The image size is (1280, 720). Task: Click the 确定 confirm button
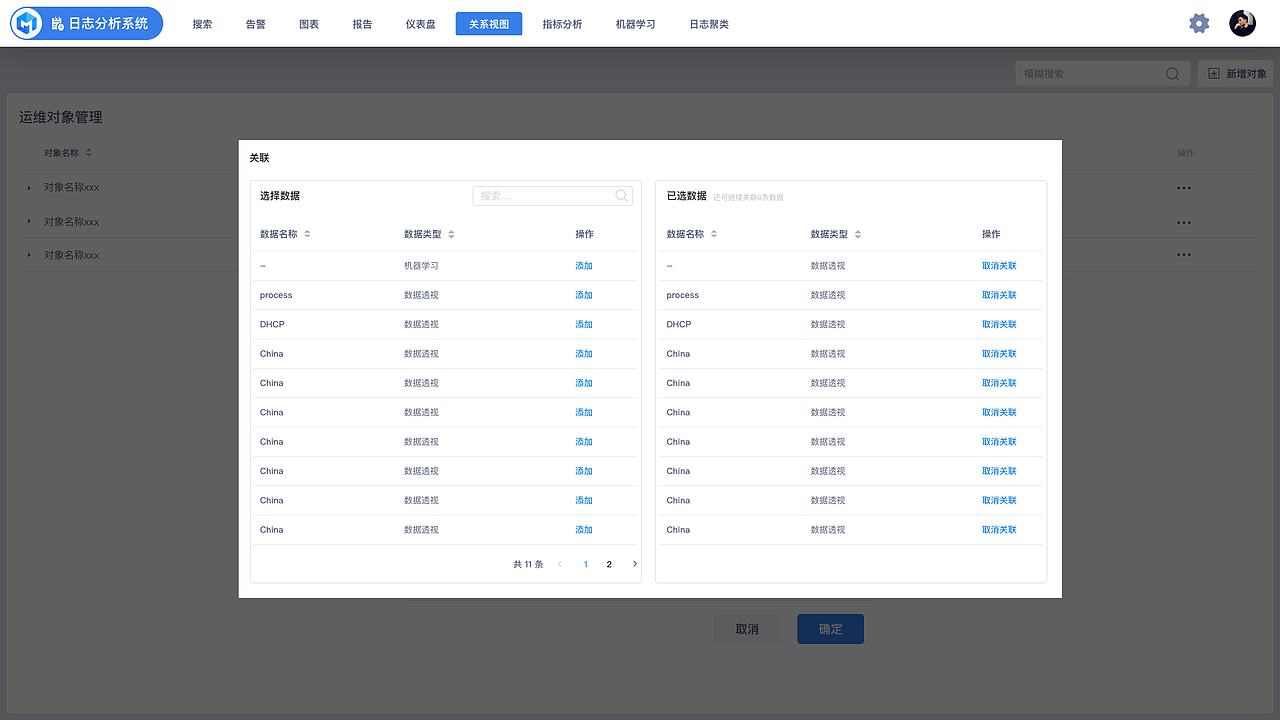pos(830,628)
